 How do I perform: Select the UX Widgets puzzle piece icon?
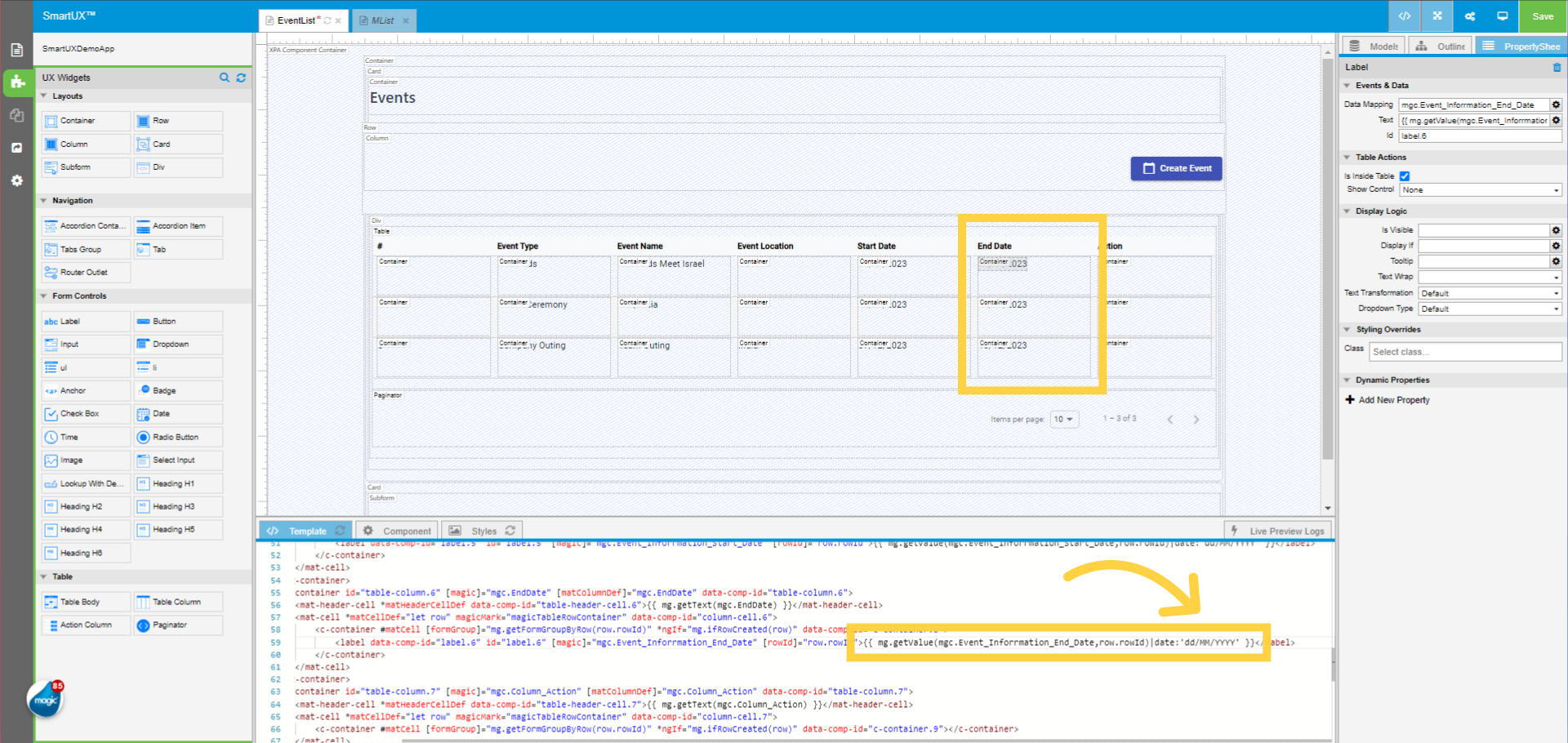pyautogui.click(x=17, y=82)
